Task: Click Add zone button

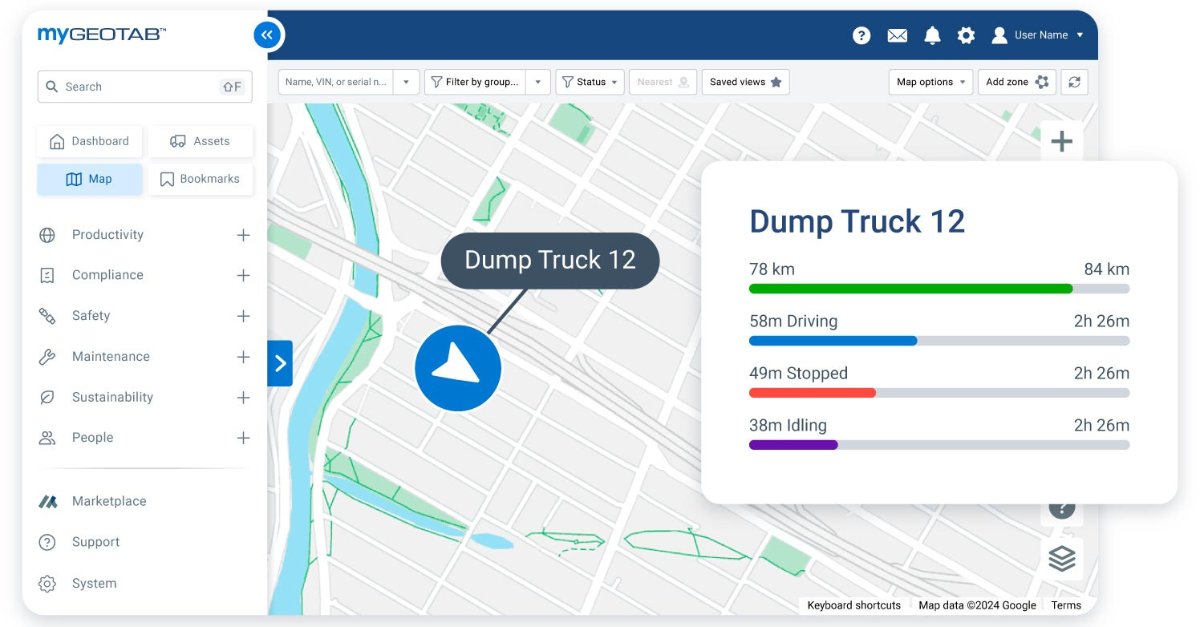Action: pyautogui.click(x=1017, y=82)
